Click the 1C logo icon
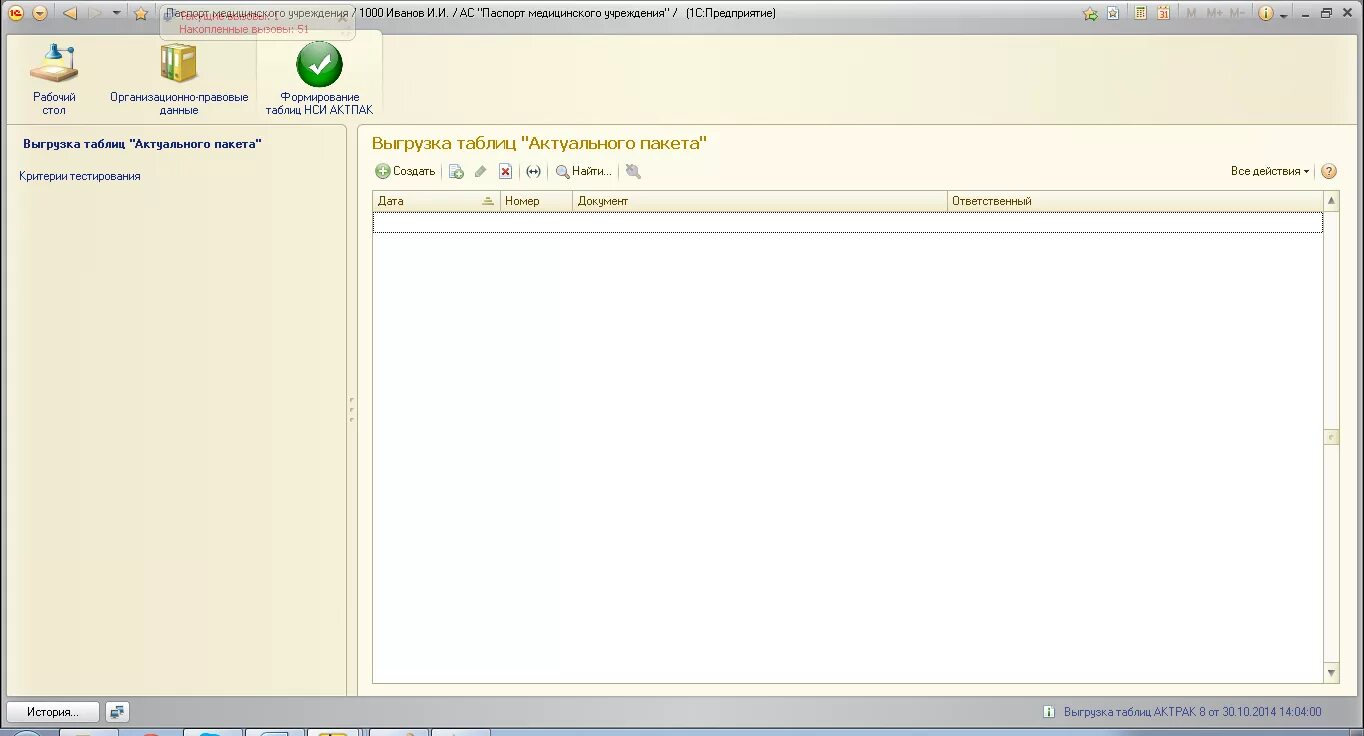 tap(16, 13)
